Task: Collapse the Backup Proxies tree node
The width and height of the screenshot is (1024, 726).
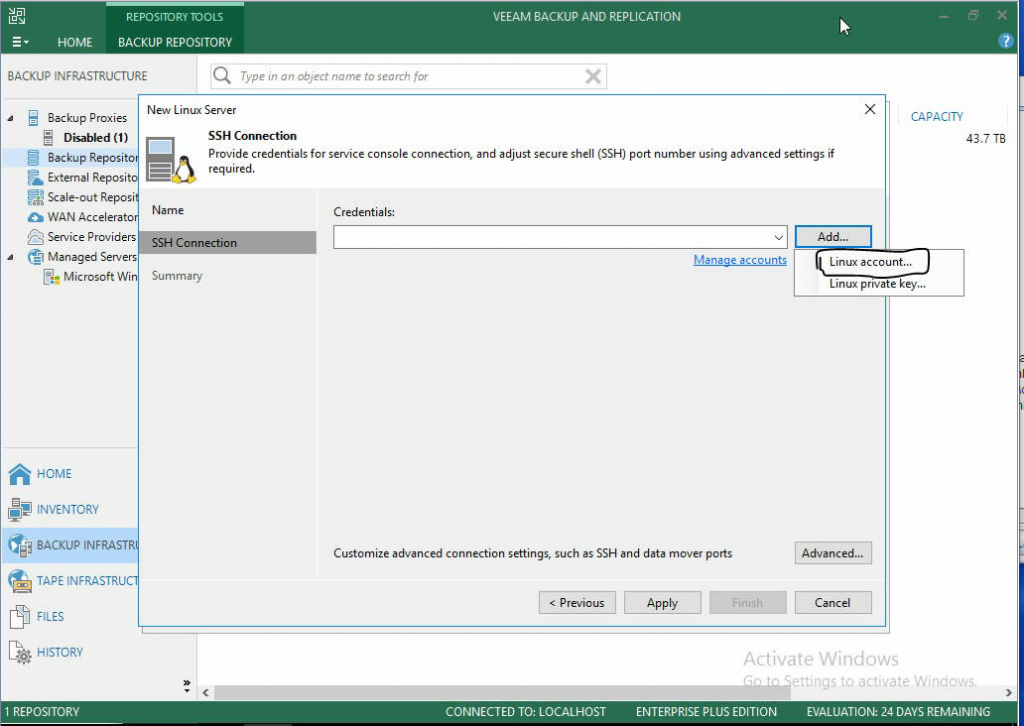Action: [10, 118]
